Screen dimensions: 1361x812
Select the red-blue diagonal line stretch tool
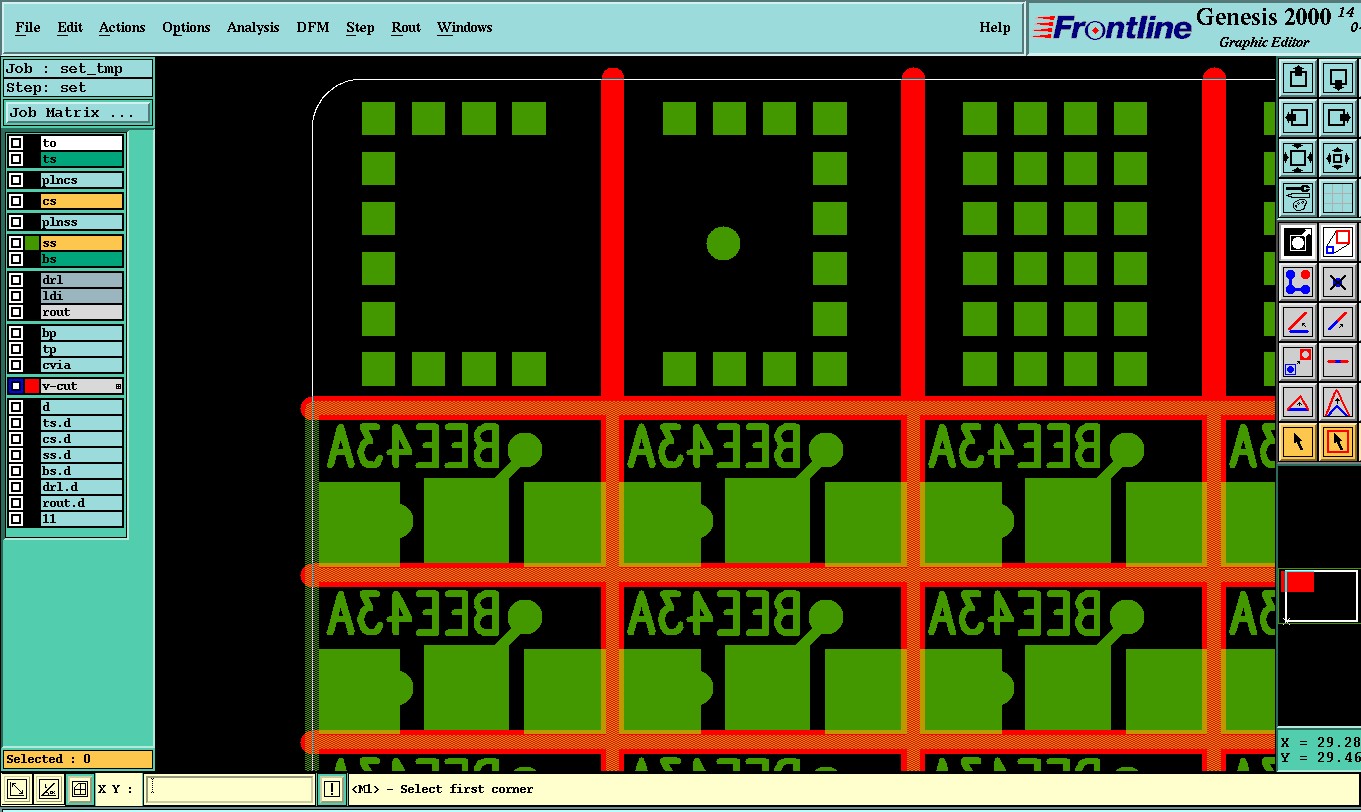pyautogui.click(x=1338, y=322)
